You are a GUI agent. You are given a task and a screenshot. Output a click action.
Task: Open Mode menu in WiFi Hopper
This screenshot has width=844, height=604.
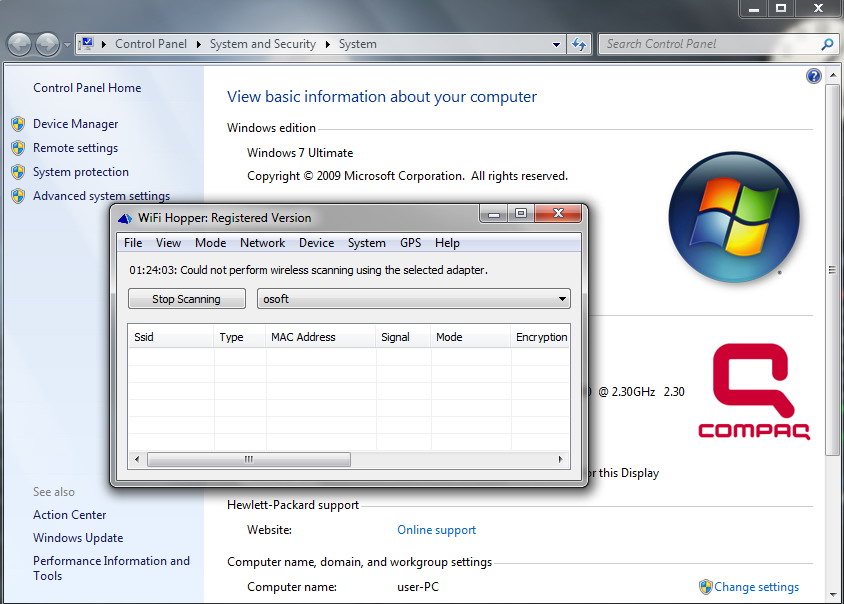(210, 243)
